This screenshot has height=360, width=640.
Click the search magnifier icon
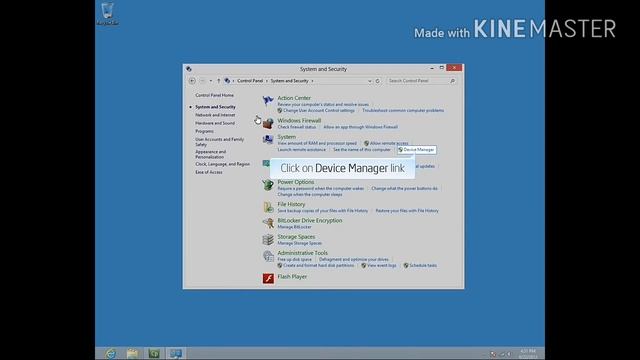click(452, 81)
